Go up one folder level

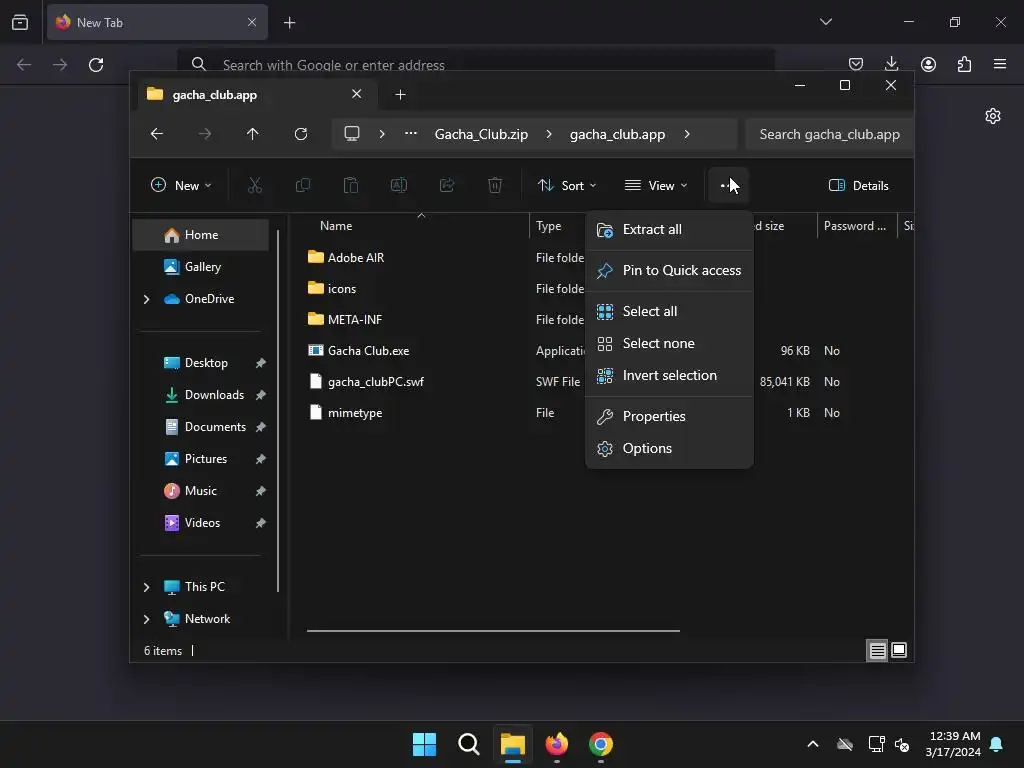(x=253, y=134)
